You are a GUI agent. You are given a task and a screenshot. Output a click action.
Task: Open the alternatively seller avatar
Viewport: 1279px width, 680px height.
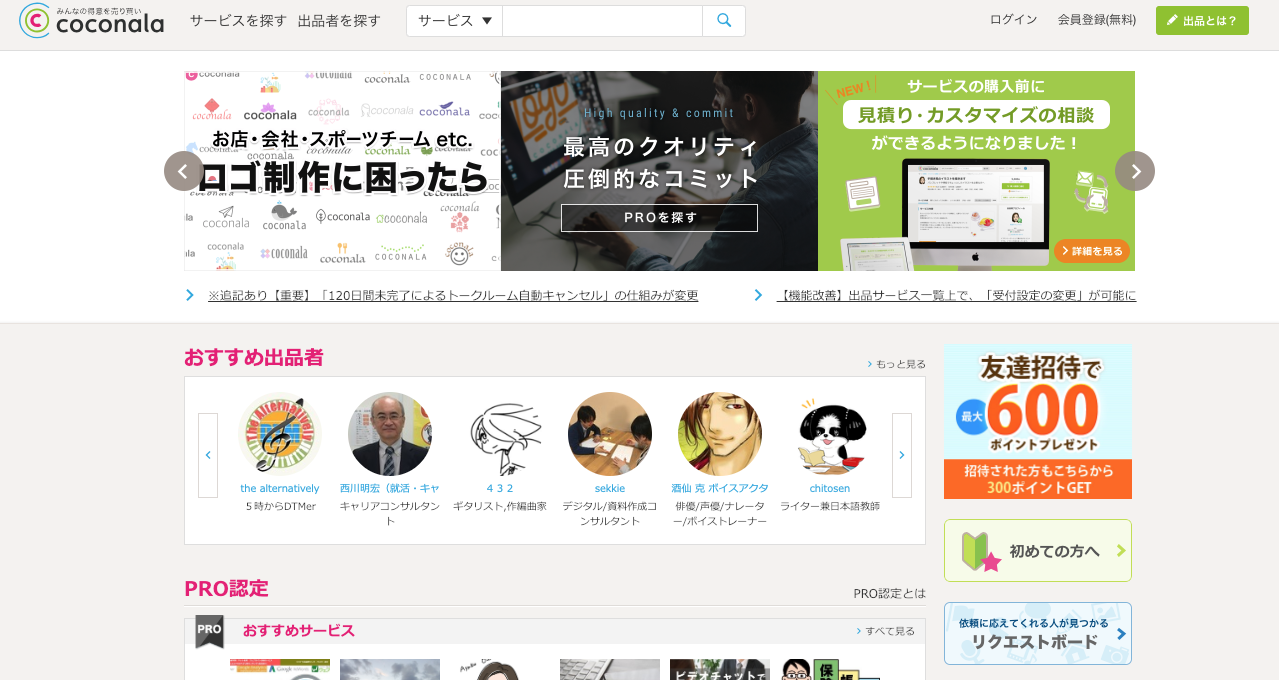coord(280,434)
